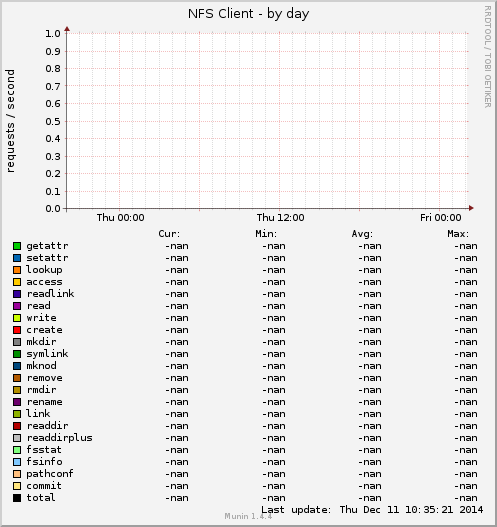Click the dark green symlink swatch

(x=17, y=354)
